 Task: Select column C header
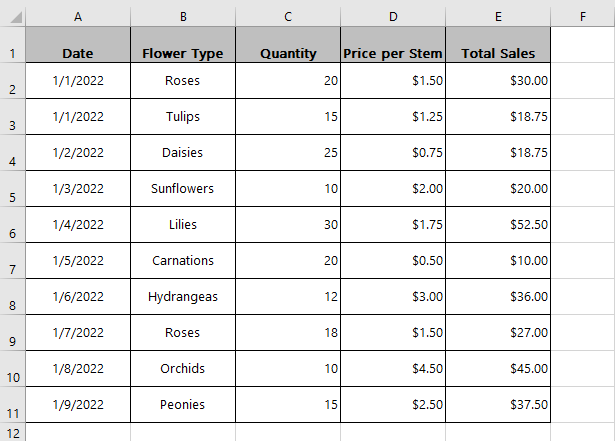pos(288,17)
